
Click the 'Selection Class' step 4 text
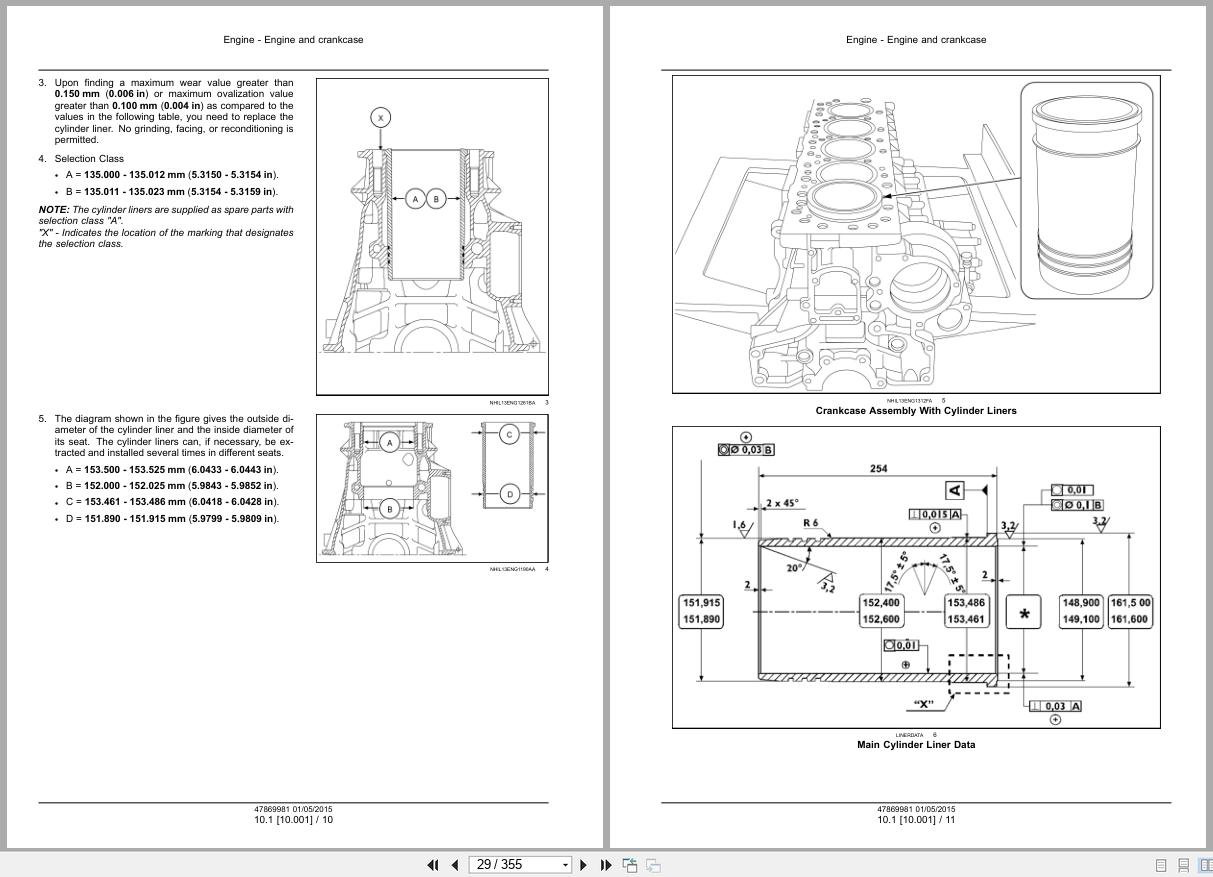(x=89, y=158)
